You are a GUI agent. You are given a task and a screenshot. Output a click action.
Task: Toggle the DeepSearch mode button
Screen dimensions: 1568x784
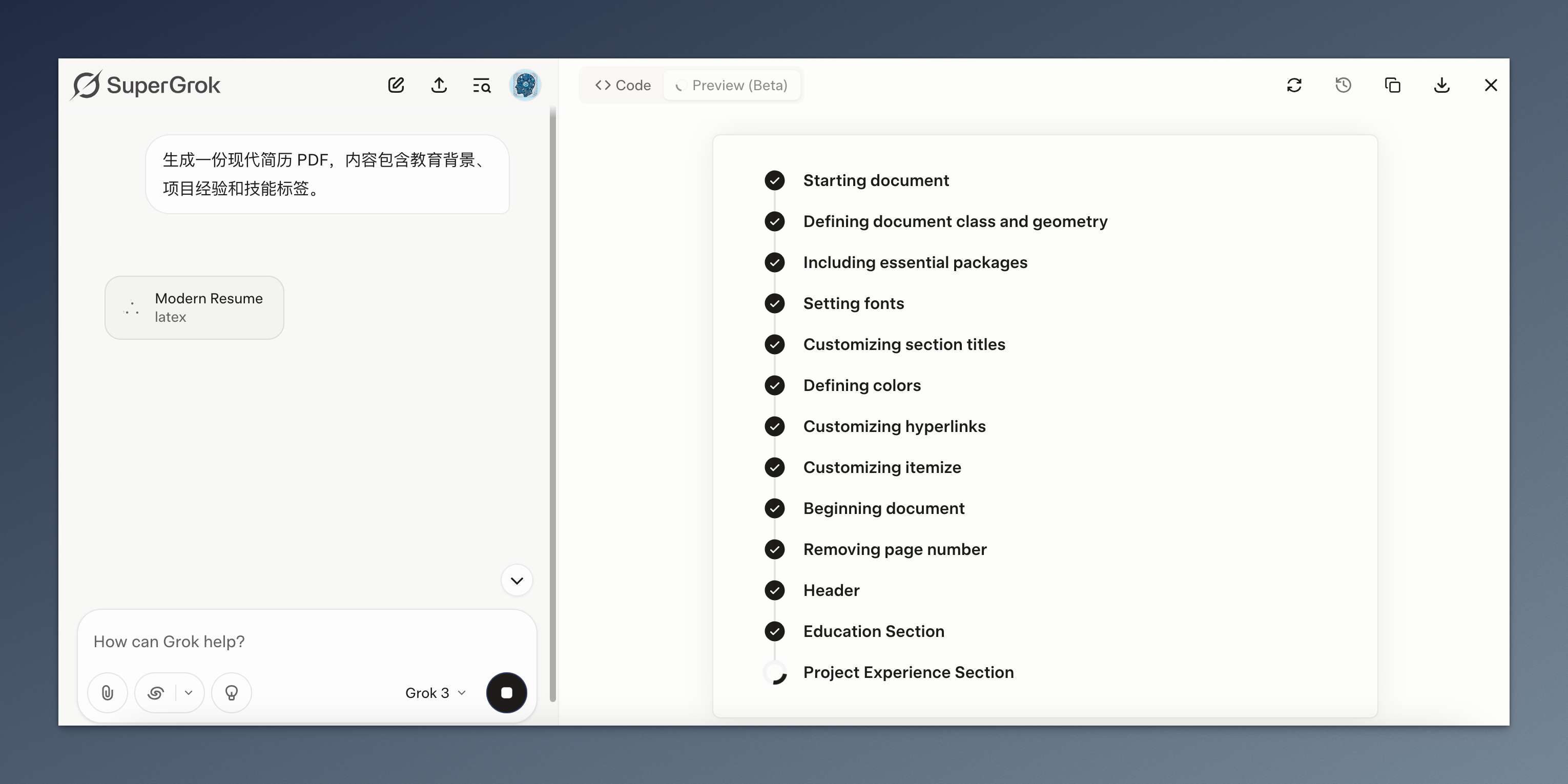[156, 693]
